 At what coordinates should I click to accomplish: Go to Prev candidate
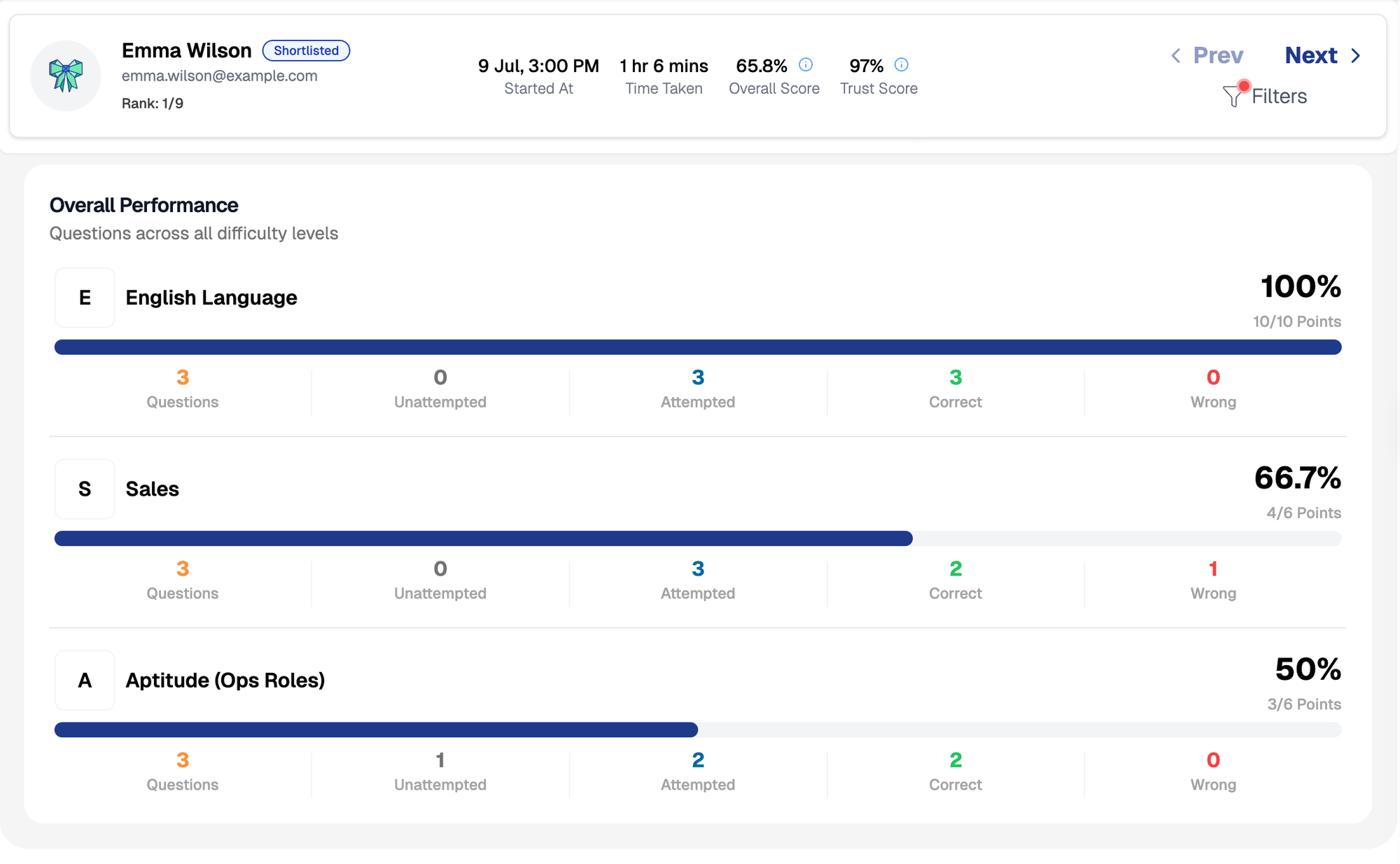(1218, 55)
